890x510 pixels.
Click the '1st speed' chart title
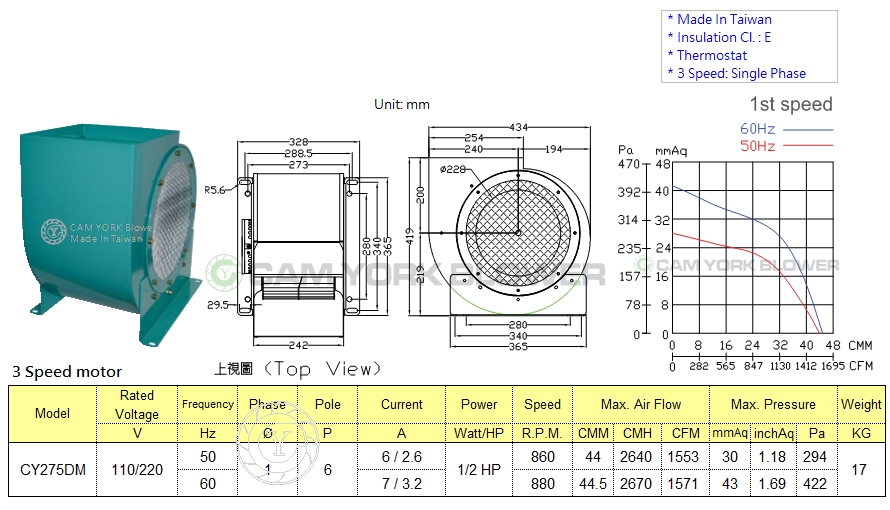coord(791,104)
